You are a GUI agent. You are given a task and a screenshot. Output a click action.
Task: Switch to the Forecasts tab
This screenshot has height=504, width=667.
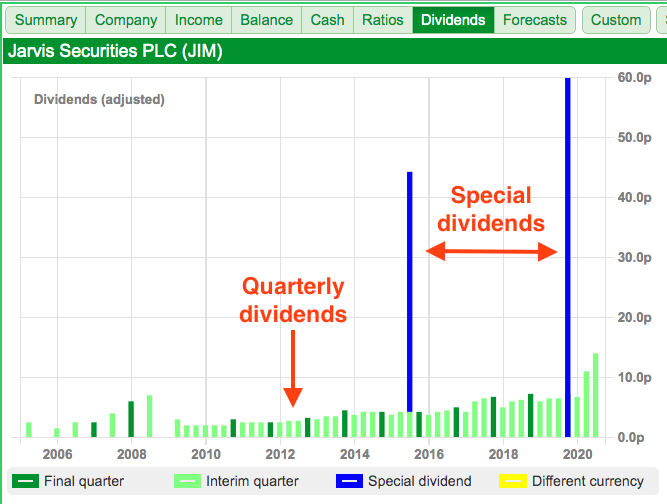click(x=535, y=20)
